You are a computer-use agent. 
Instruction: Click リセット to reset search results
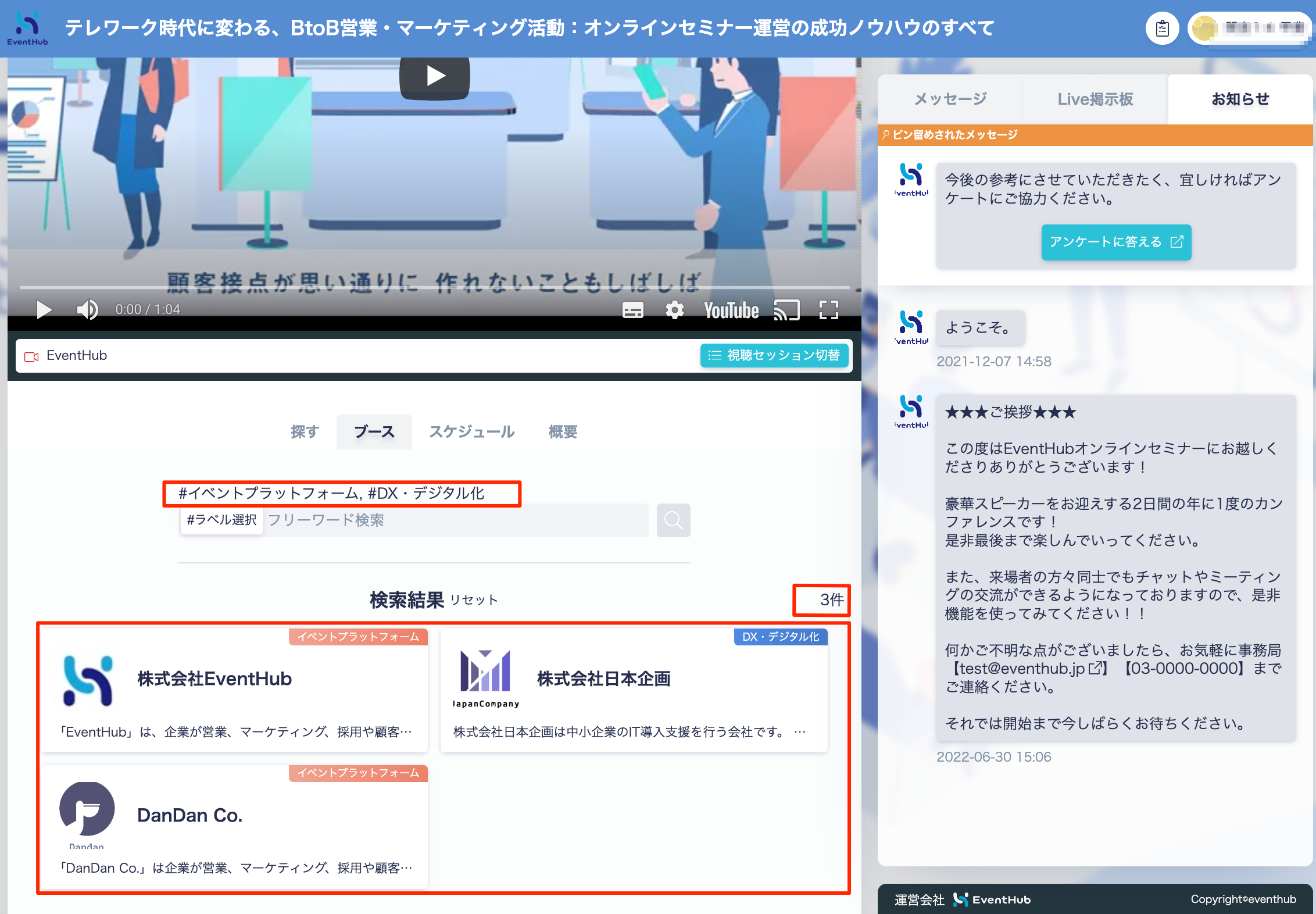coord(474,600)
